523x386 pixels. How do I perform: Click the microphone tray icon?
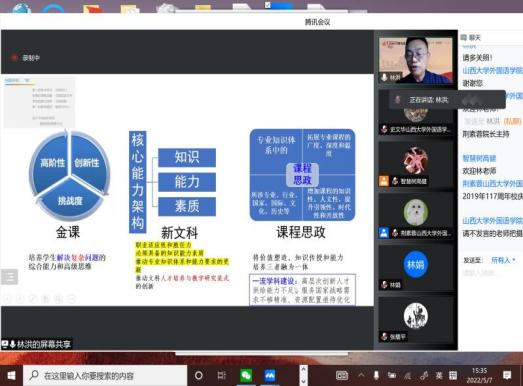[376, 376]
